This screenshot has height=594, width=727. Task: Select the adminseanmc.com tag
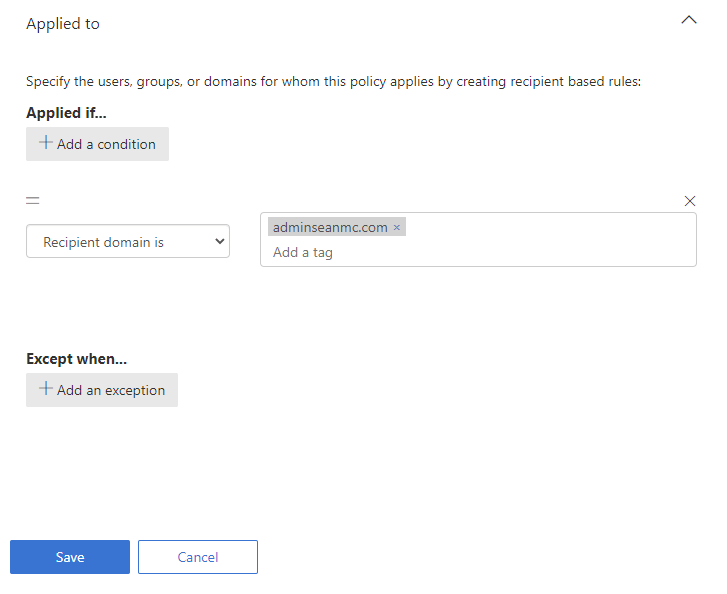[330, 228]
